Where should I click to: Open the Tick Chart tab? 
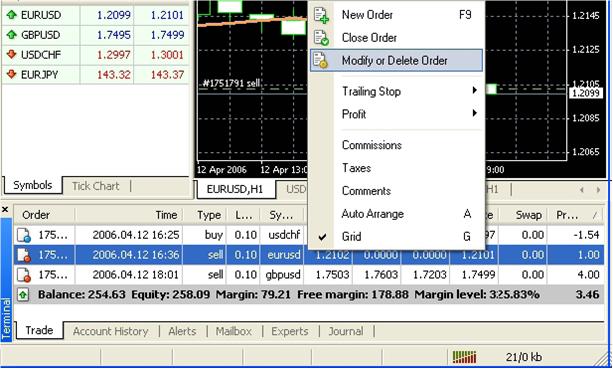pyautogui.click(x=96, y=186)
